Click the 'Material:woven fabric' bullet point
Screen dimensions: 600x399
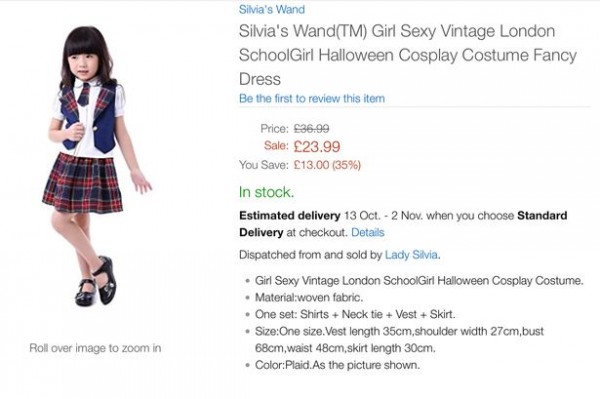pos(309,298)
